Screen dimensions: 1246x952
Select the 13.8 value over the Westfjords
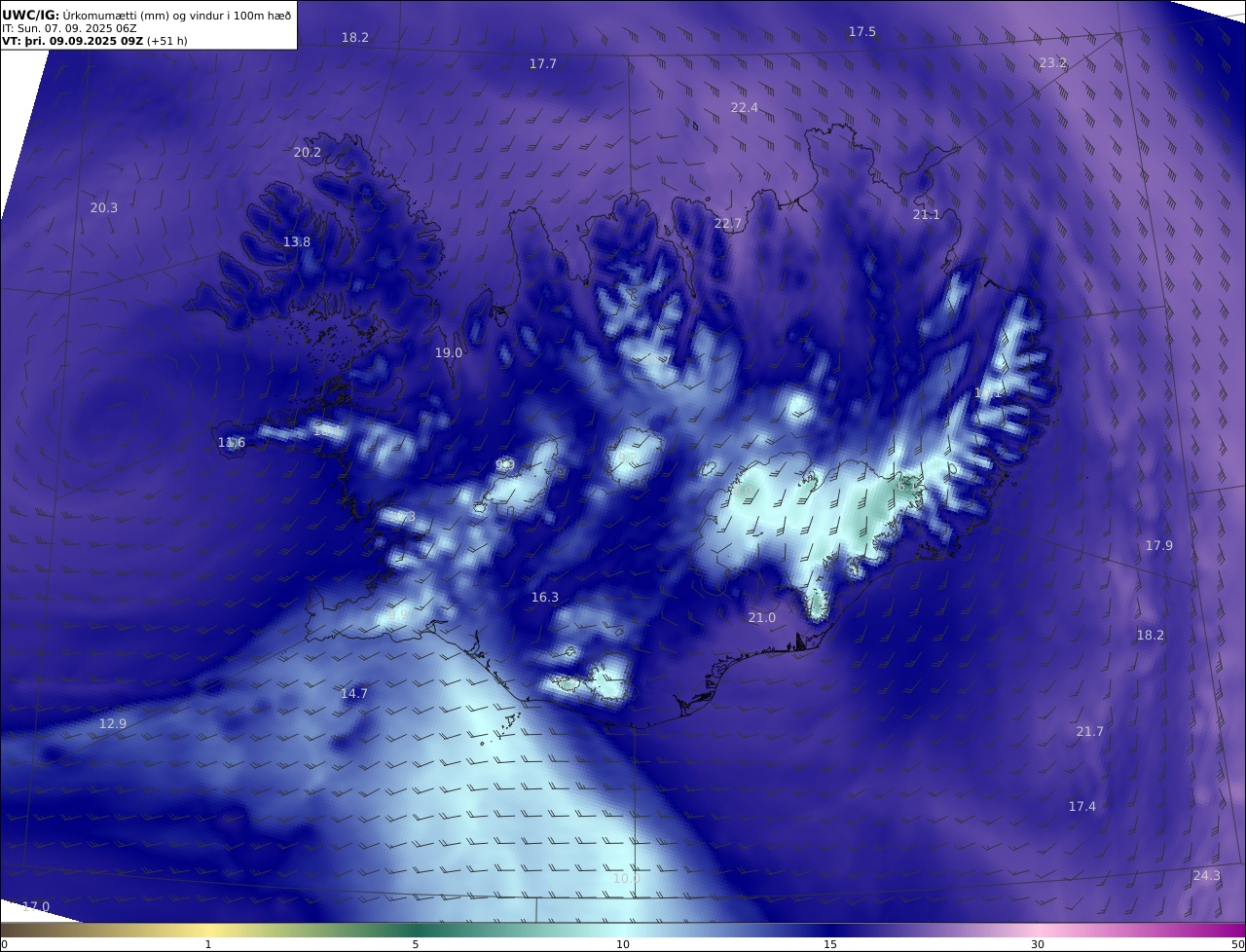click(x=297, y=241)
